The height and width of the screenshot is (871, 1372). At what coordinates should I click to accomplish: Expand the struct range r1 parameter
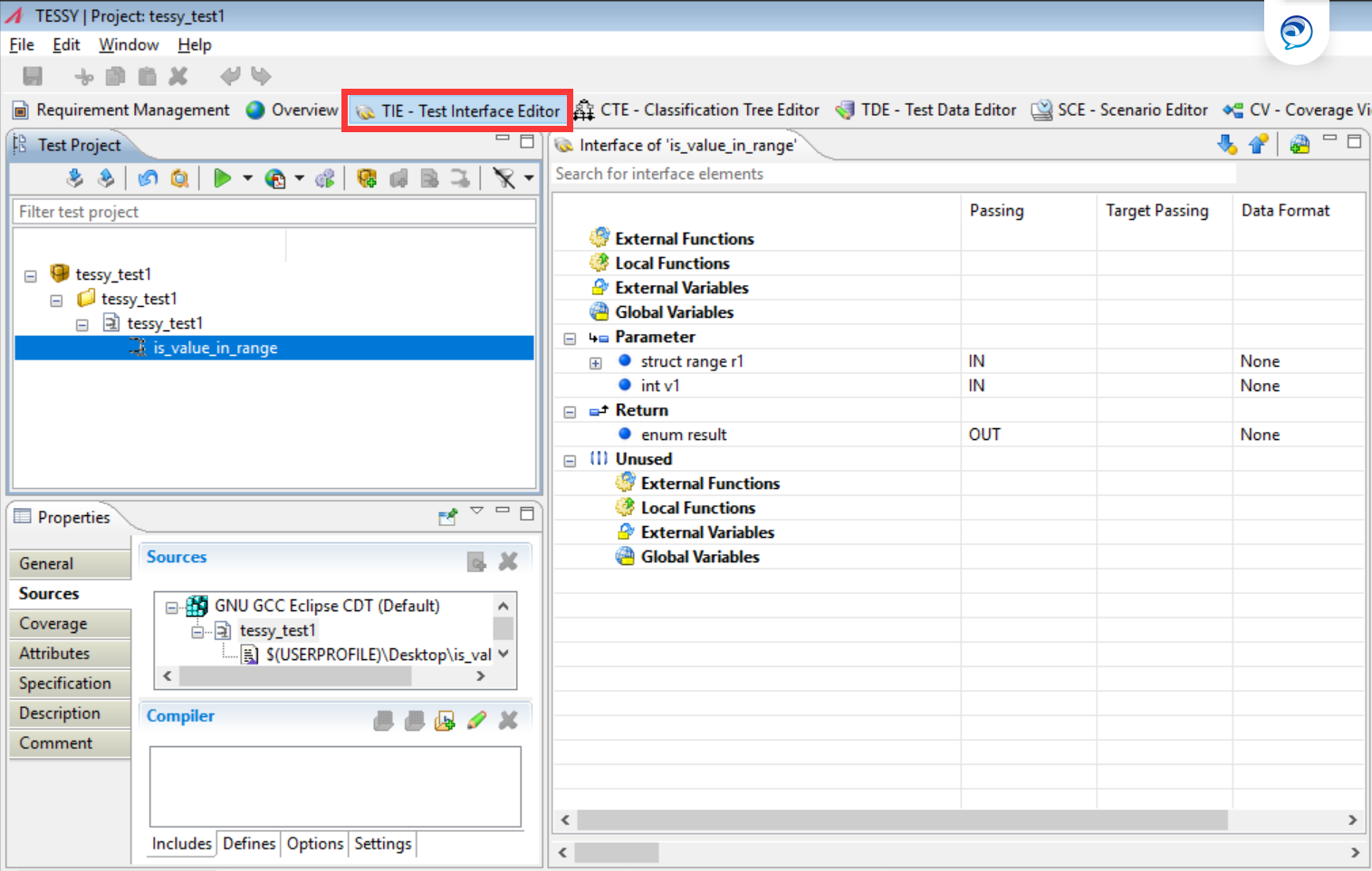pos(595,363)
